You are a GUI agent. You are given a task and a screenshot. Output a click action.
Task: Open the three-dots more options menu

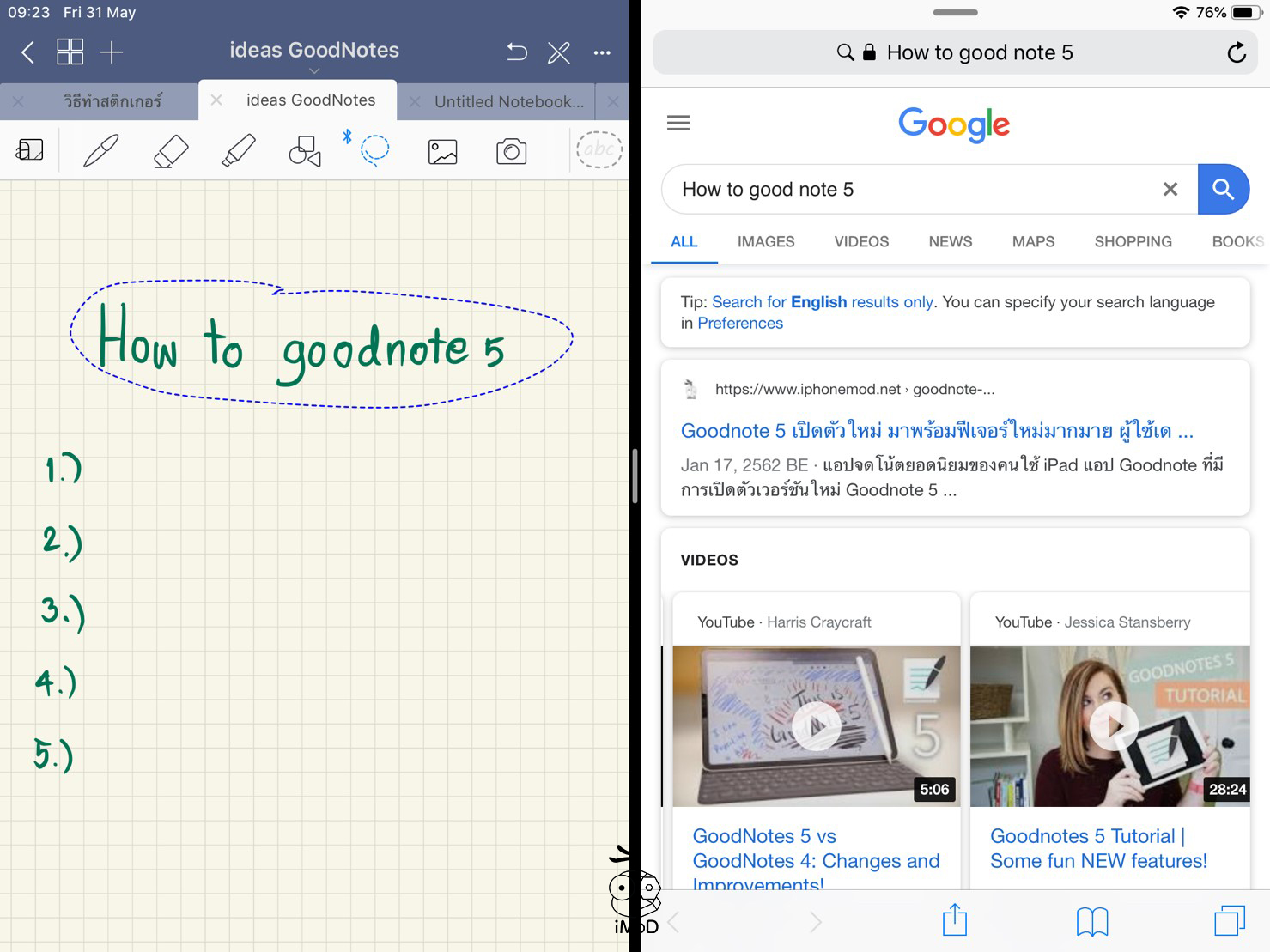[x=602, y=52]
